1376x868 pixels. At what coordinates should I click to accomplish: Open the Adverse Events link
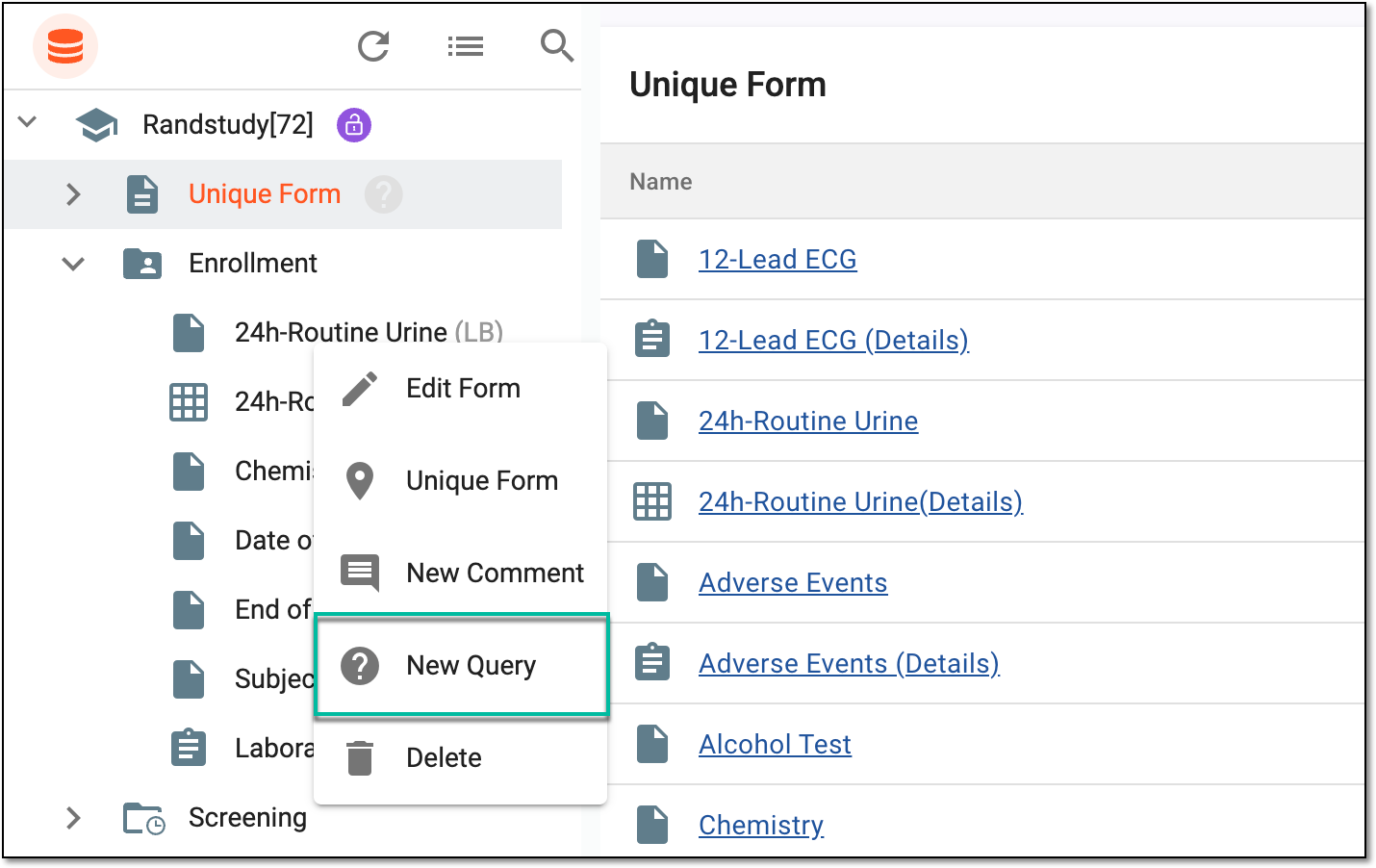(x=793, y=583)
